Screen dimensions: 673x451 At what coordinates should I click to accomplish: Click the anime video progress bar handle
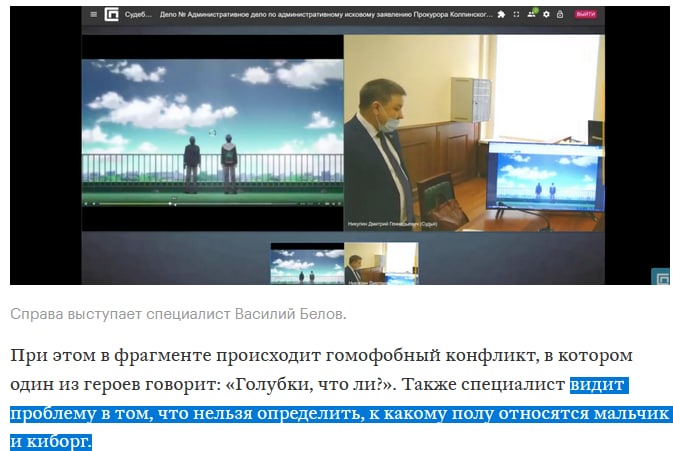point(170,203)
